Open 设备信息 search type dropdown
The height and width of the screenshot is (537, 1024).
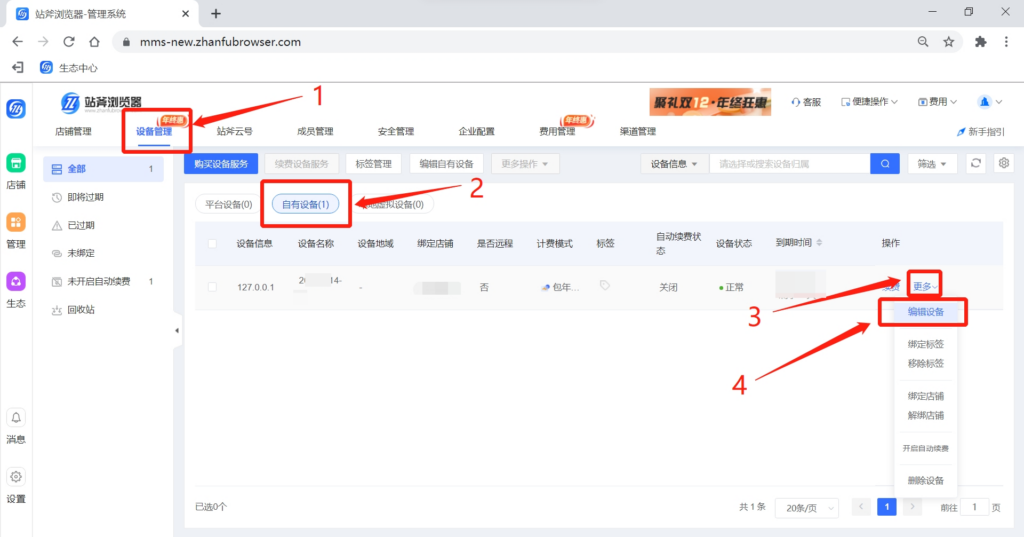[x=673, y=164]
